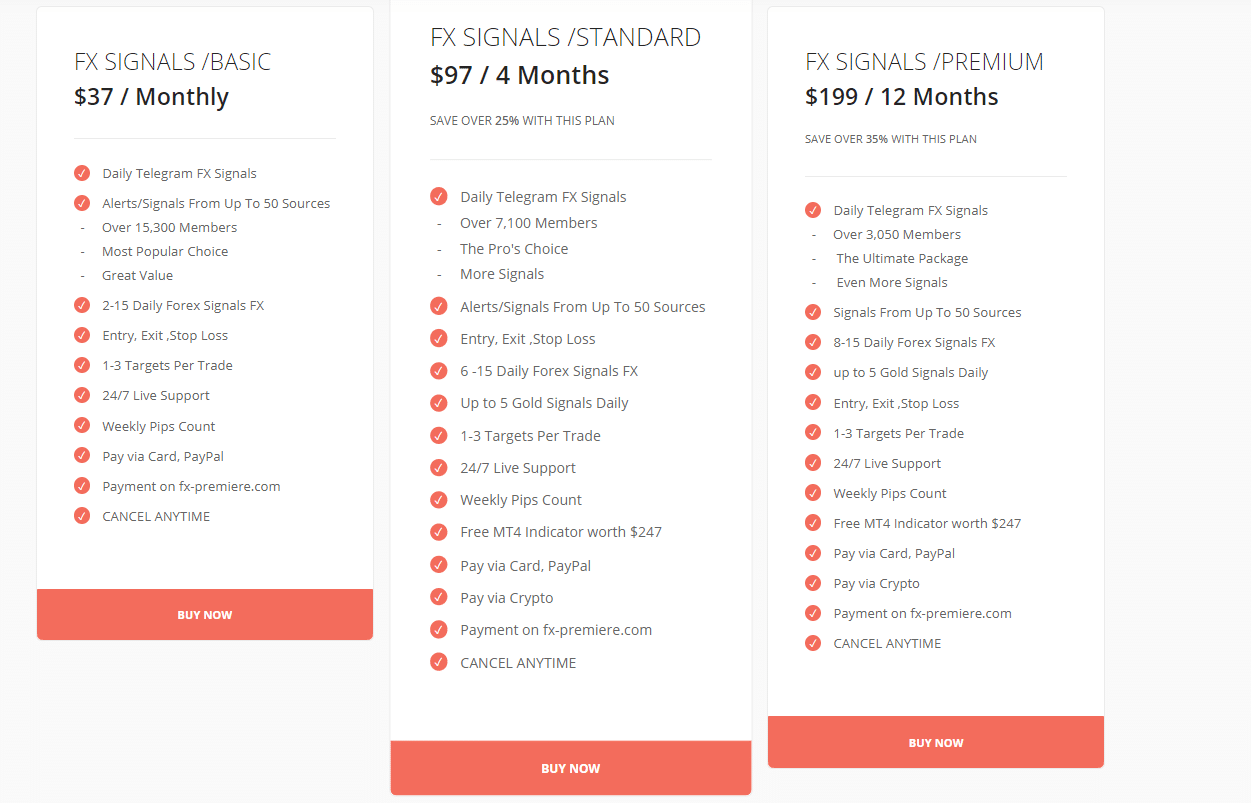Click checkmark next to Basic 24/7 Live Support
The width and height of the screenshot is (1251, 803).
(82, 395)
